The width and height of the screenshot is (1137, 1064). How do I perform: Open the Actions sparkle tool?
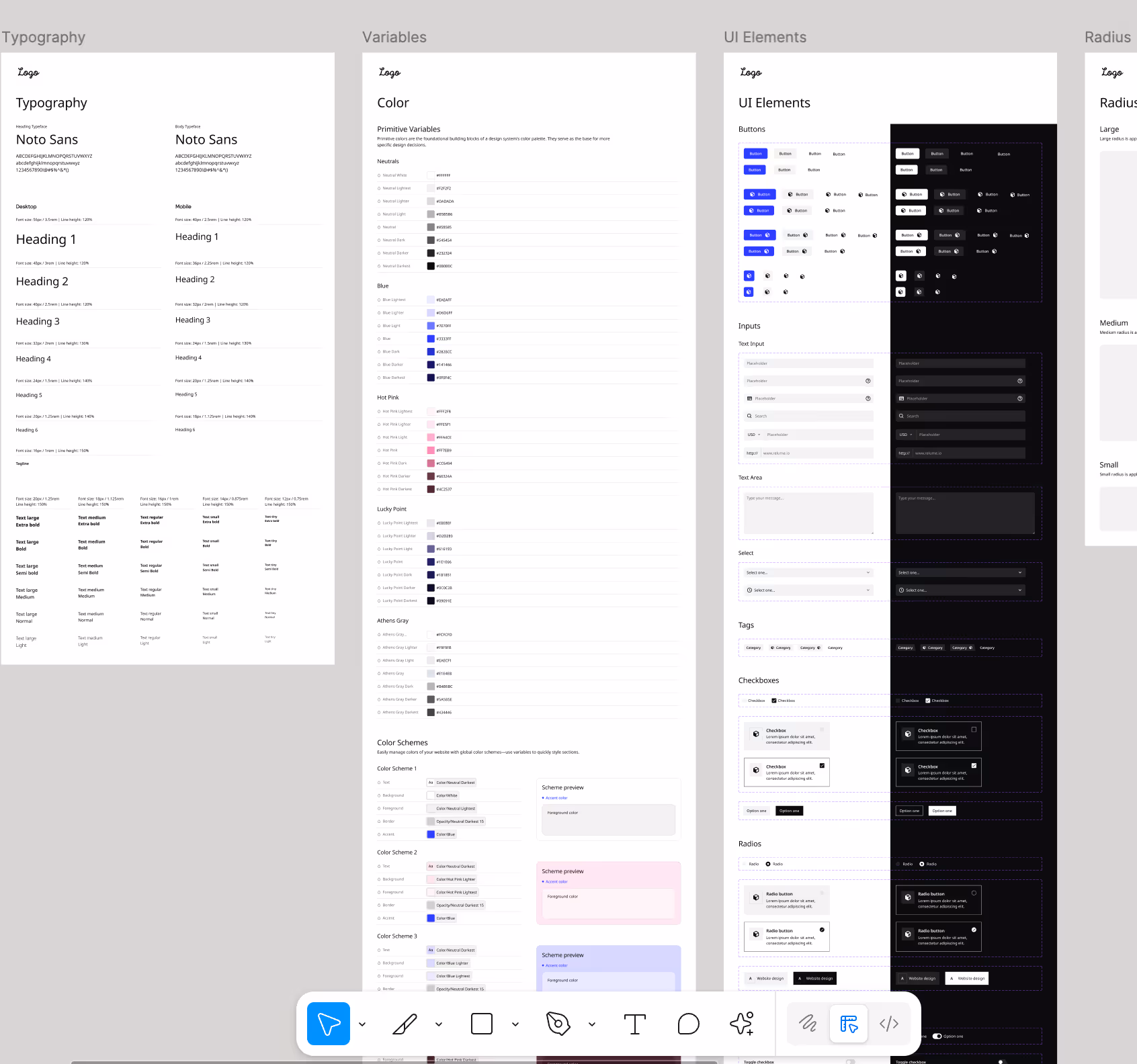(x=742, y=1024)
